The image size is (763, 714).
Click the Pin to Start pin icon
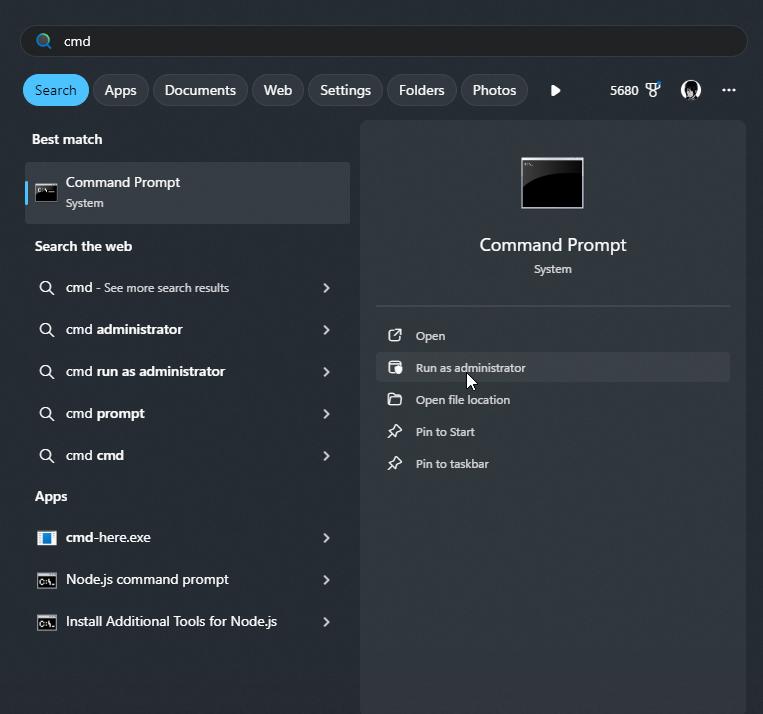[395, 431]
